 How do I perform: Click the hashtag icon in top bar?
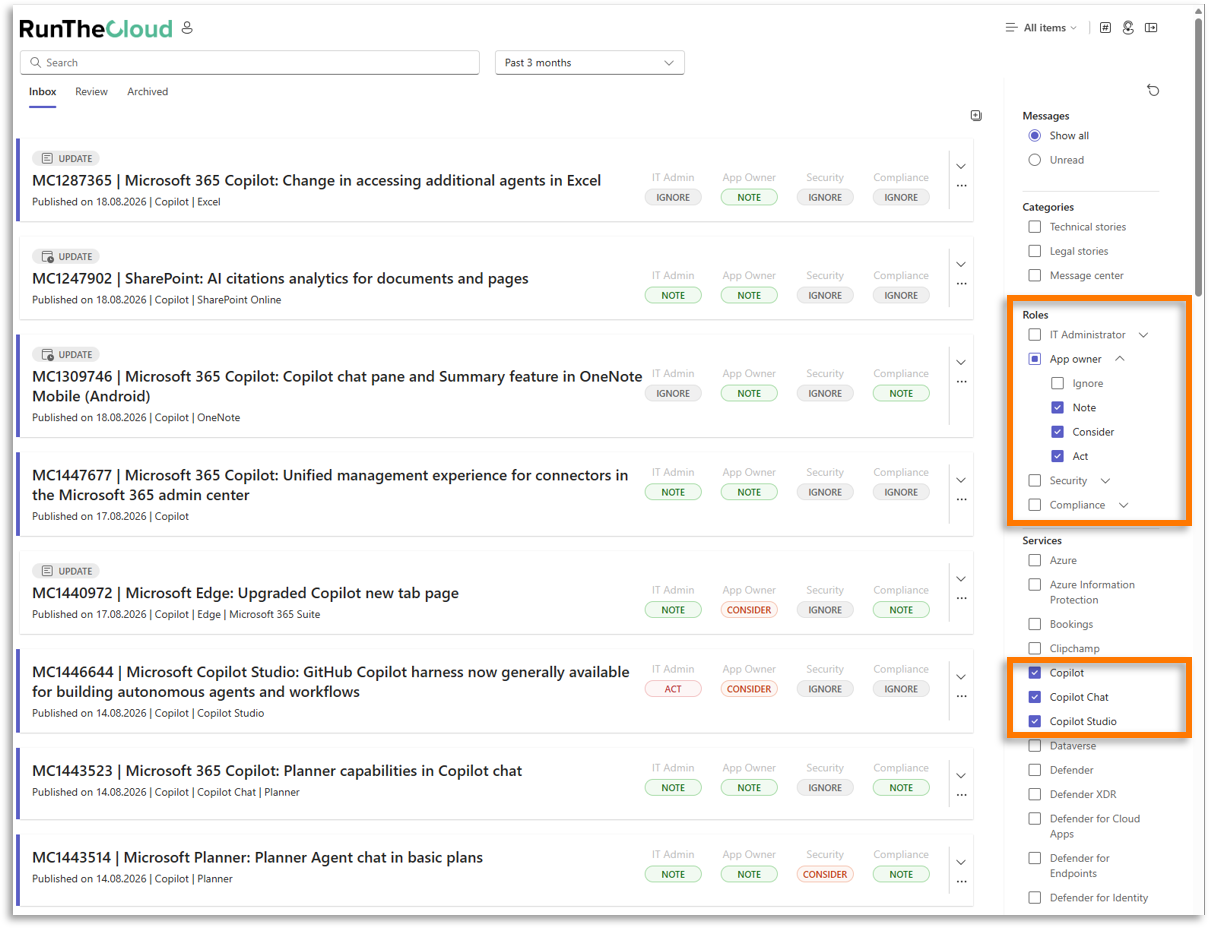coord(1105,28)
